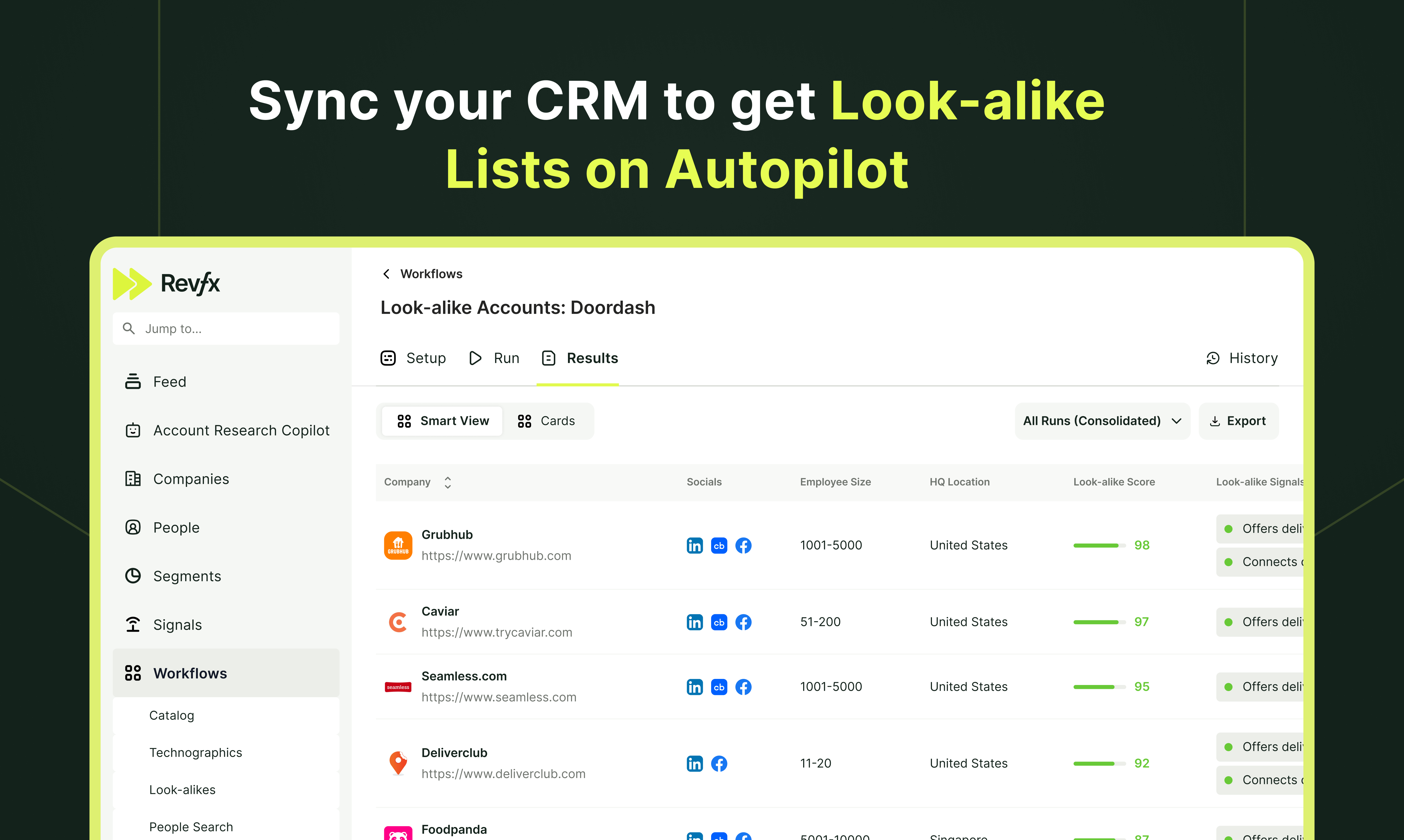Switch to the Setup tab
Screen dimensions: 1404x840
tap(413, 358)
